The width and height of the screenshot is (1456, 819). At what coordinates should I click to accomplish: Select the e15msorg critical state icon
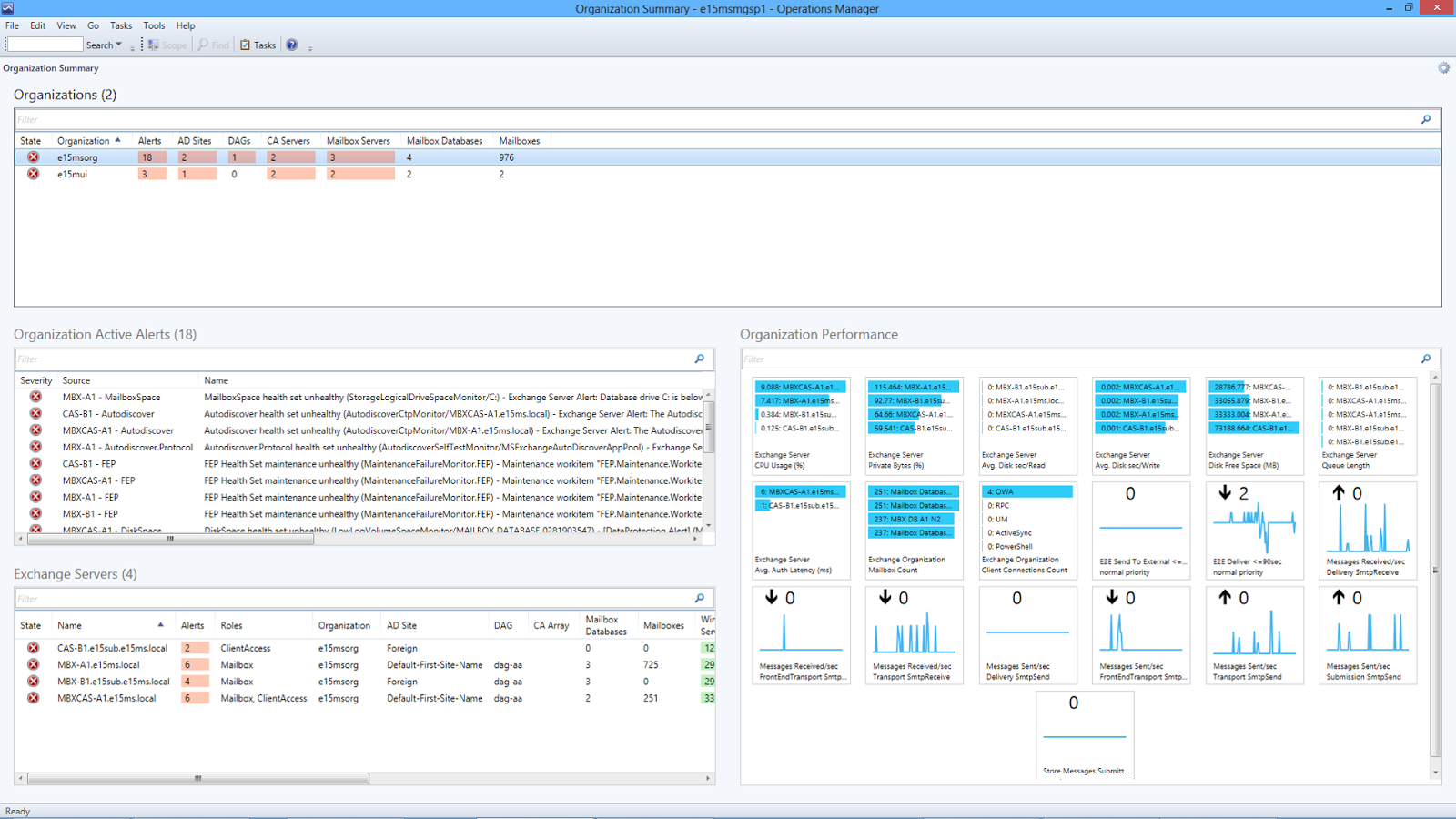click(34, 157)
